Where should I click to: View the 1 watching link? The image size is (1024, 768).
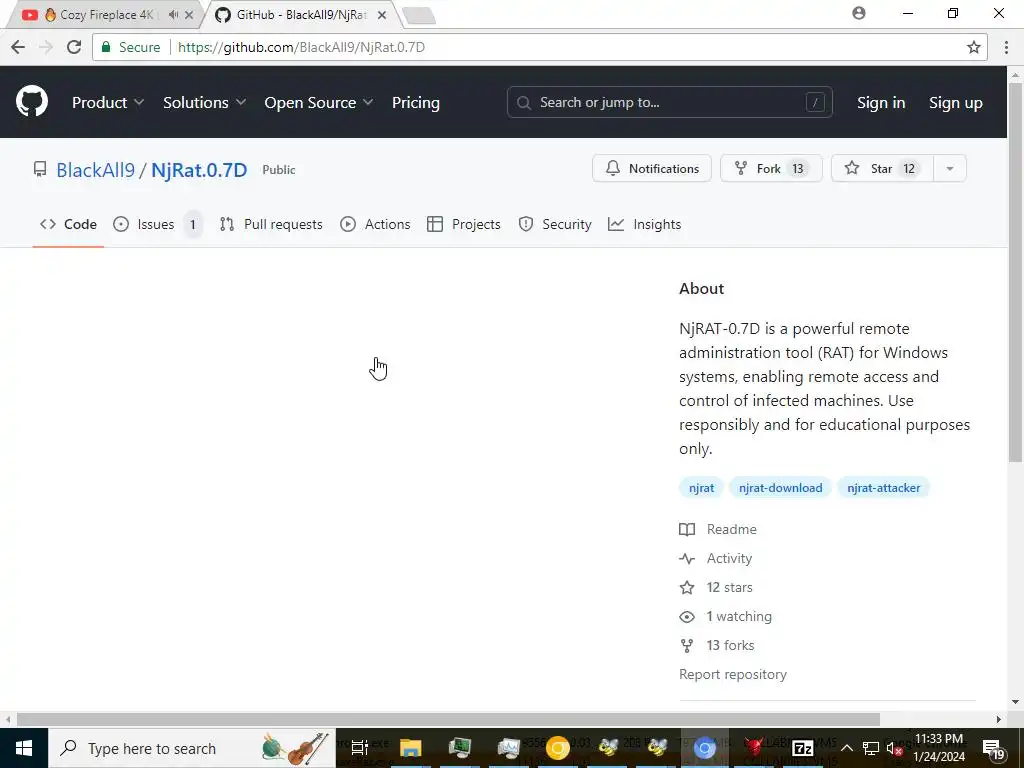point(726,616)
